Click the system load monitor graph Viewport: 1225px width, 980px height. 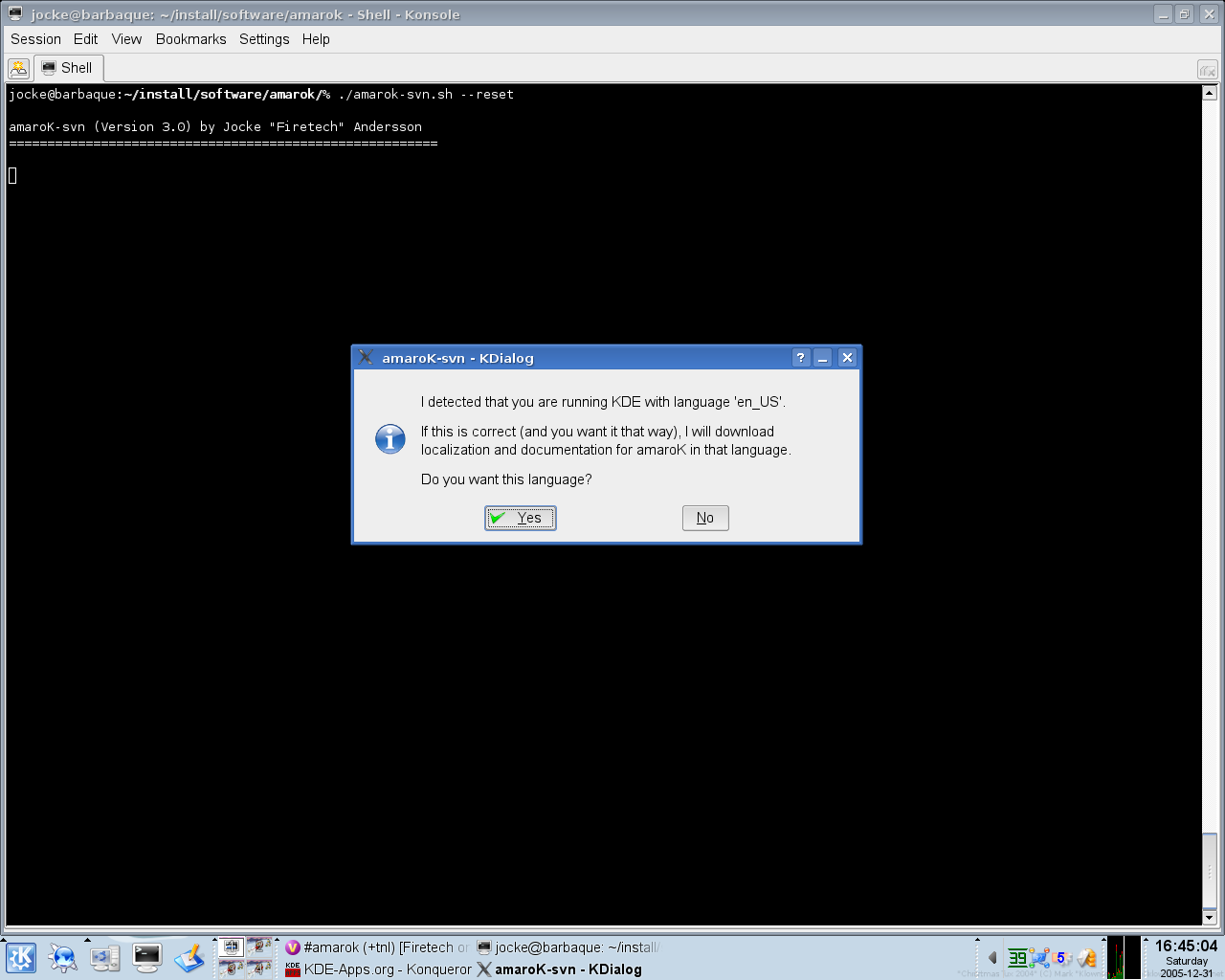coord(1124,958)
